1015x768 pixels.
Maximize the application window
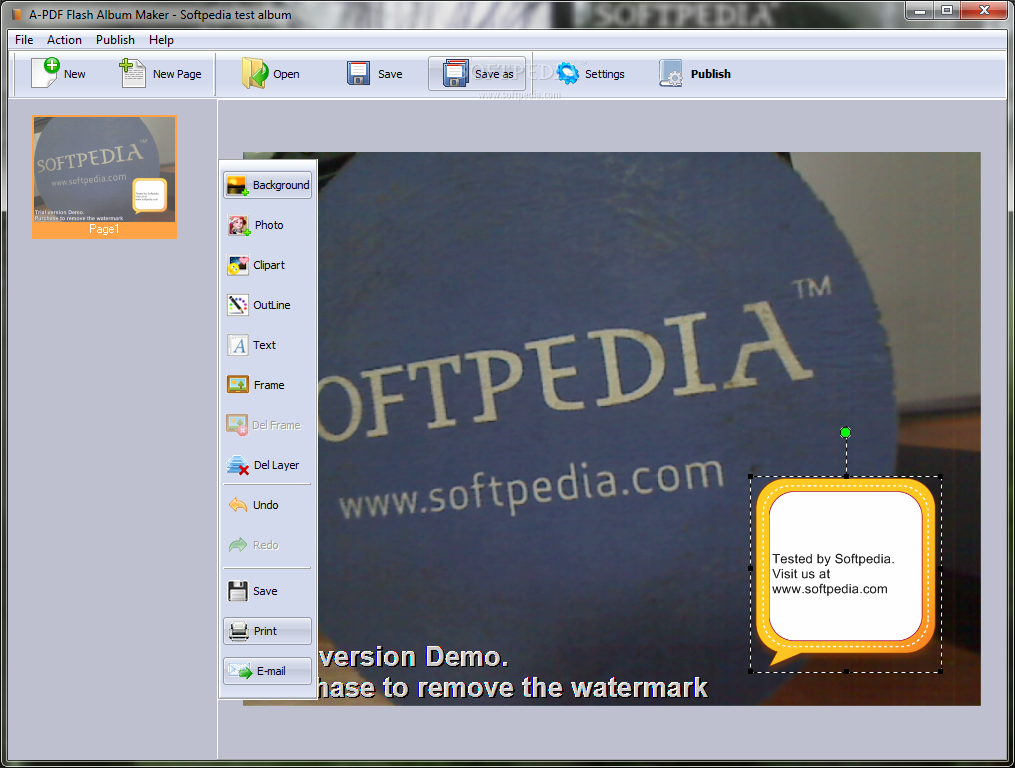(x=946, y=11)
